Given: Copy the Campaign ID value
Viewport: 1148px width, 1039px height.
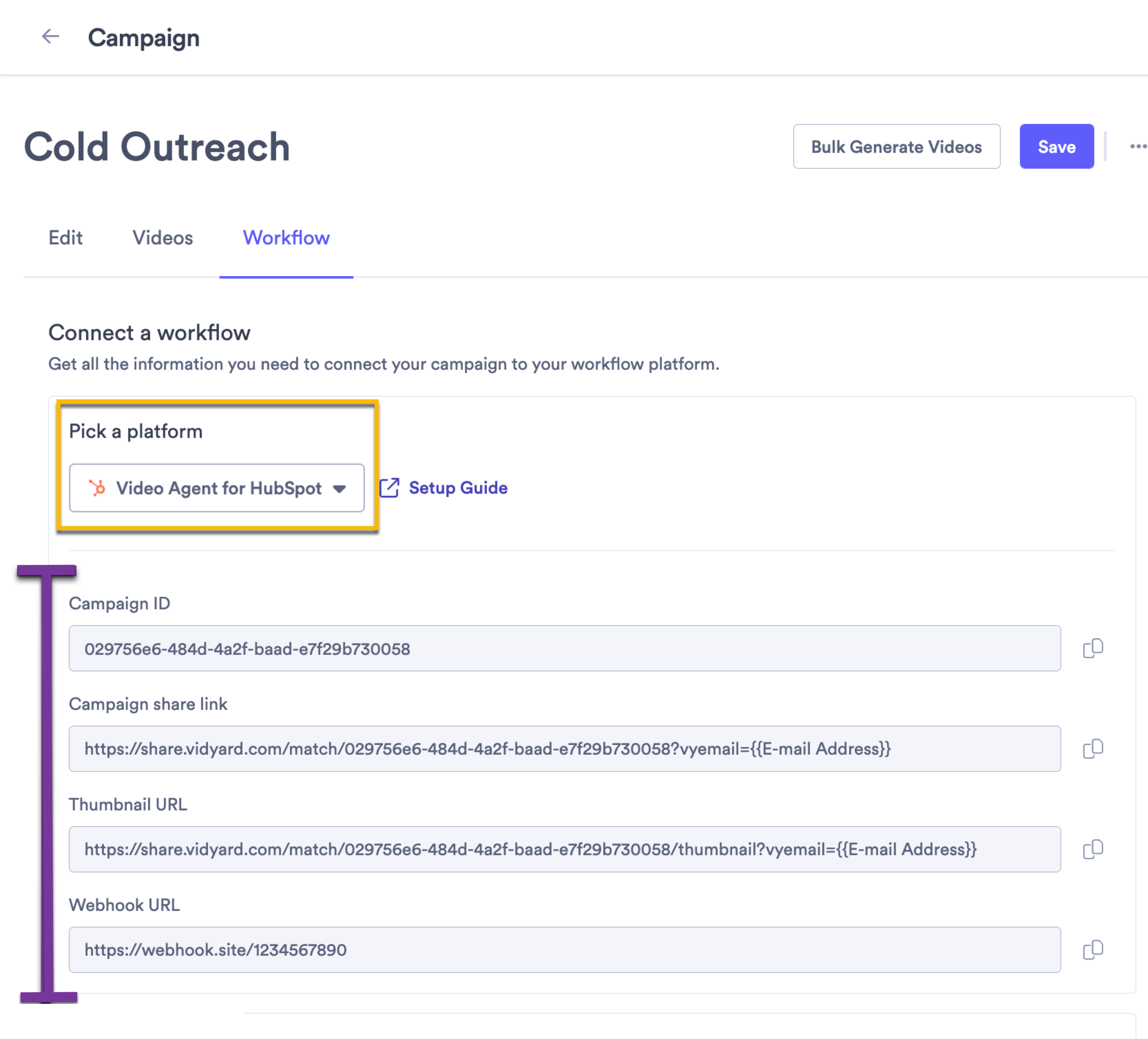Looking at the screenshot, I should point(1093,649).
